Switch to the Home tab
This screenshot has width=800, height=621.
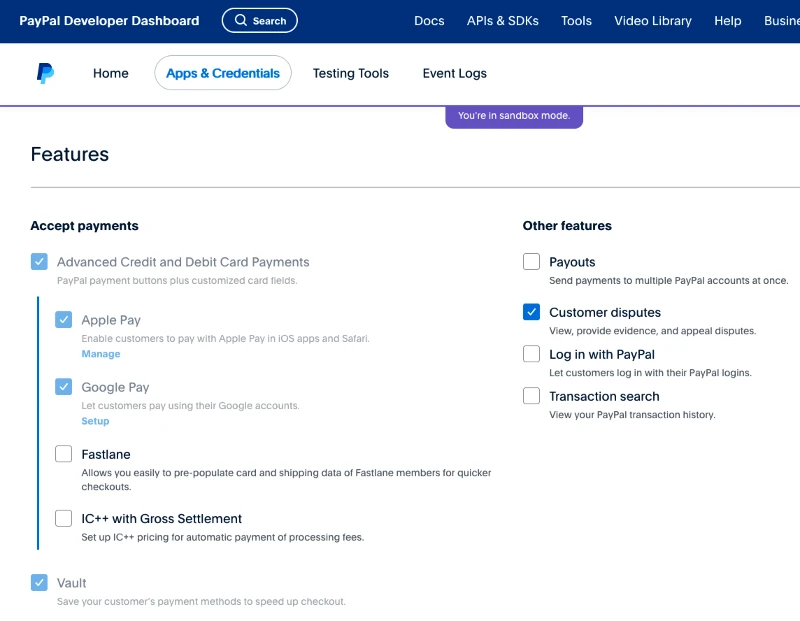pyautogui.click(x=111, y=73)
